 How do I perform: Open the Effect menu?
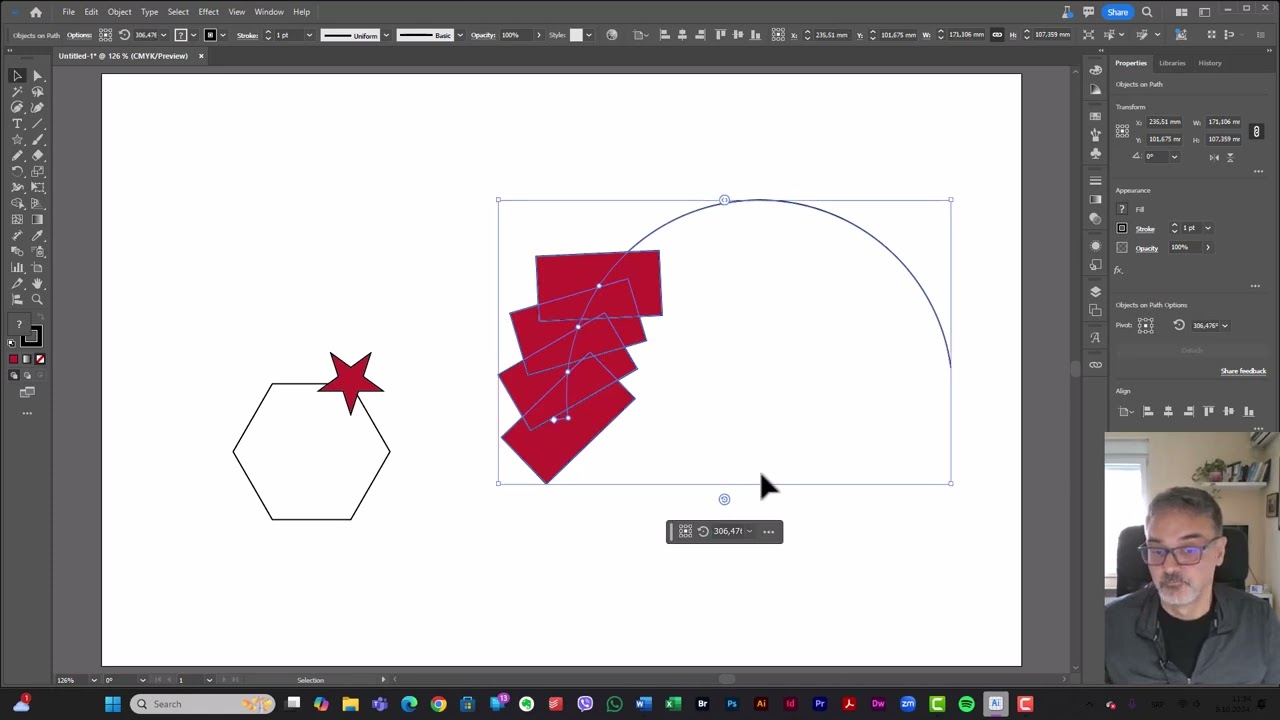(208, 12)
